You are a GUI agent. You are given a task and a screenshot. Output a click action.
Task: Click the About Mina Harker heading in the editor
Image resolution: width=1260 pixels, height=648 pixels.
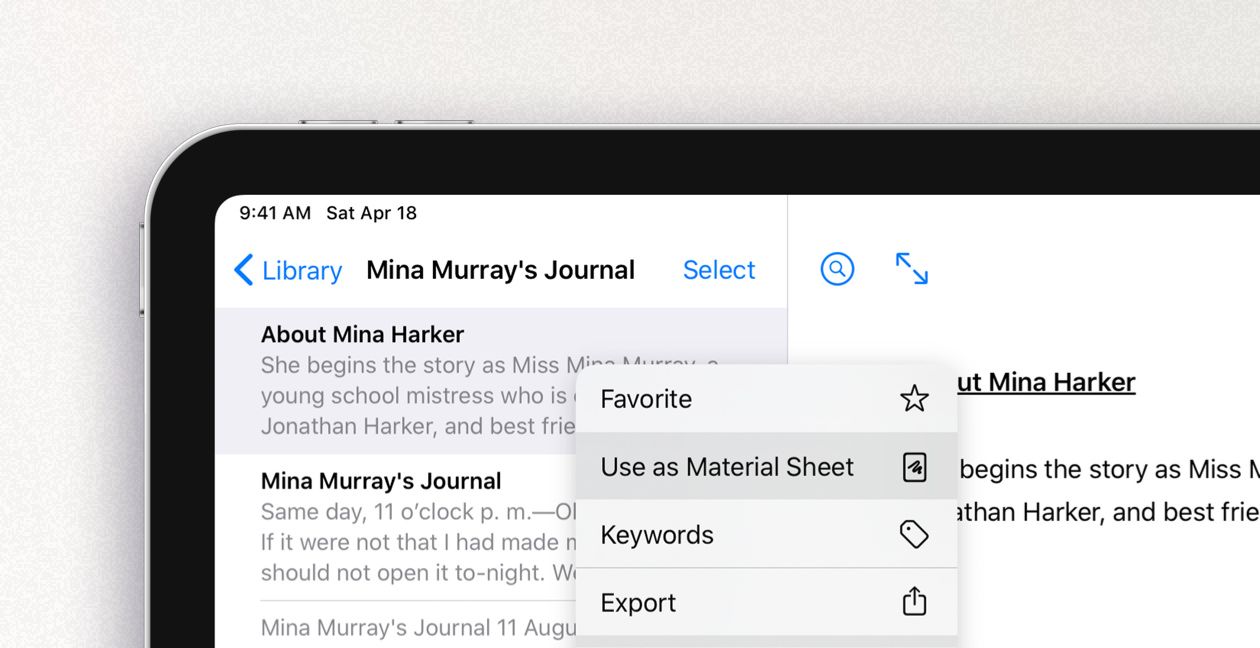coord(1046,382)
